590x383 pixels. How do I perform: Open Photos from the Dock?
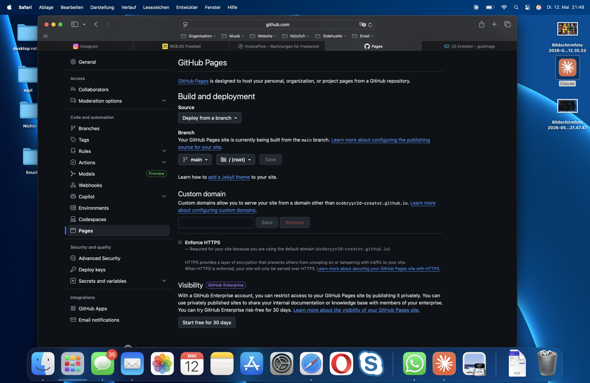click(x=162, y=364)
